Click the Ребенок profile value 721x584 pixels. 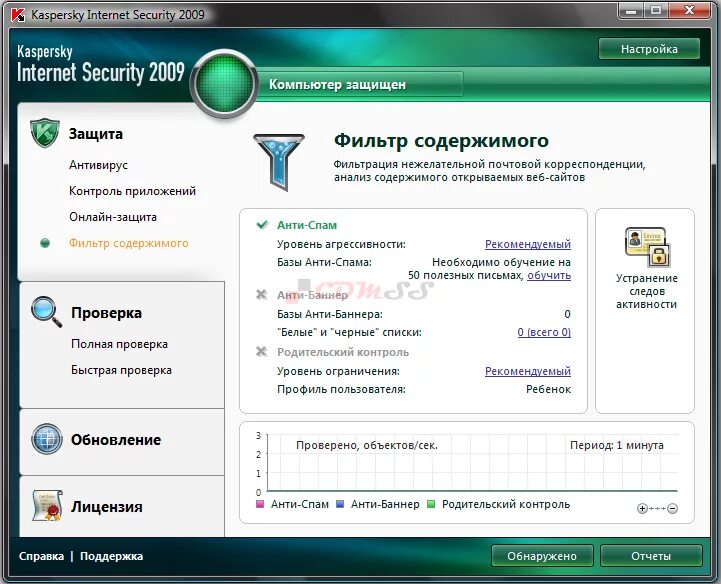tap(549, 389)
